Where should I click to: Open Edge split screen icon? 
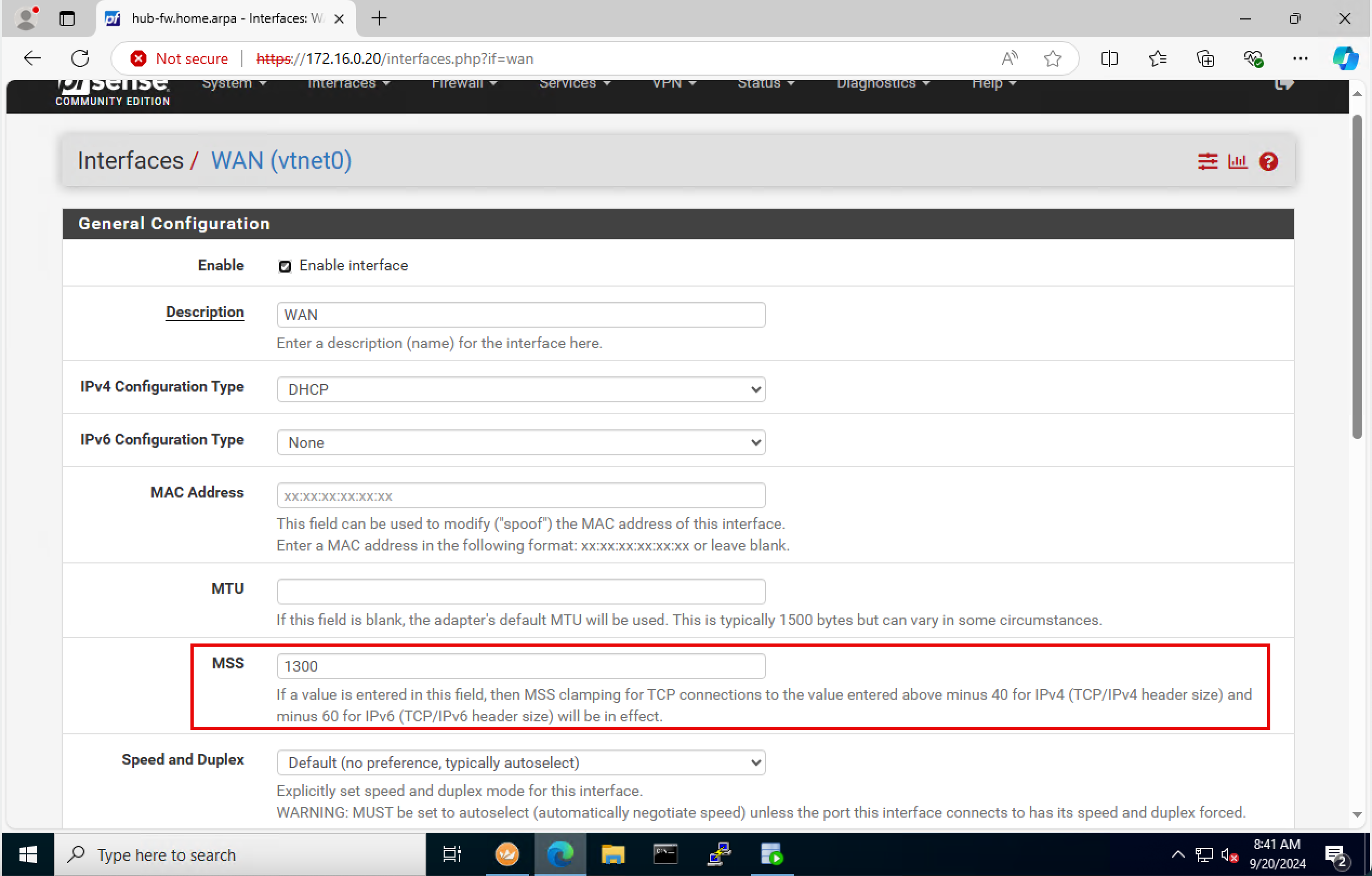[x=1109, y=58]
